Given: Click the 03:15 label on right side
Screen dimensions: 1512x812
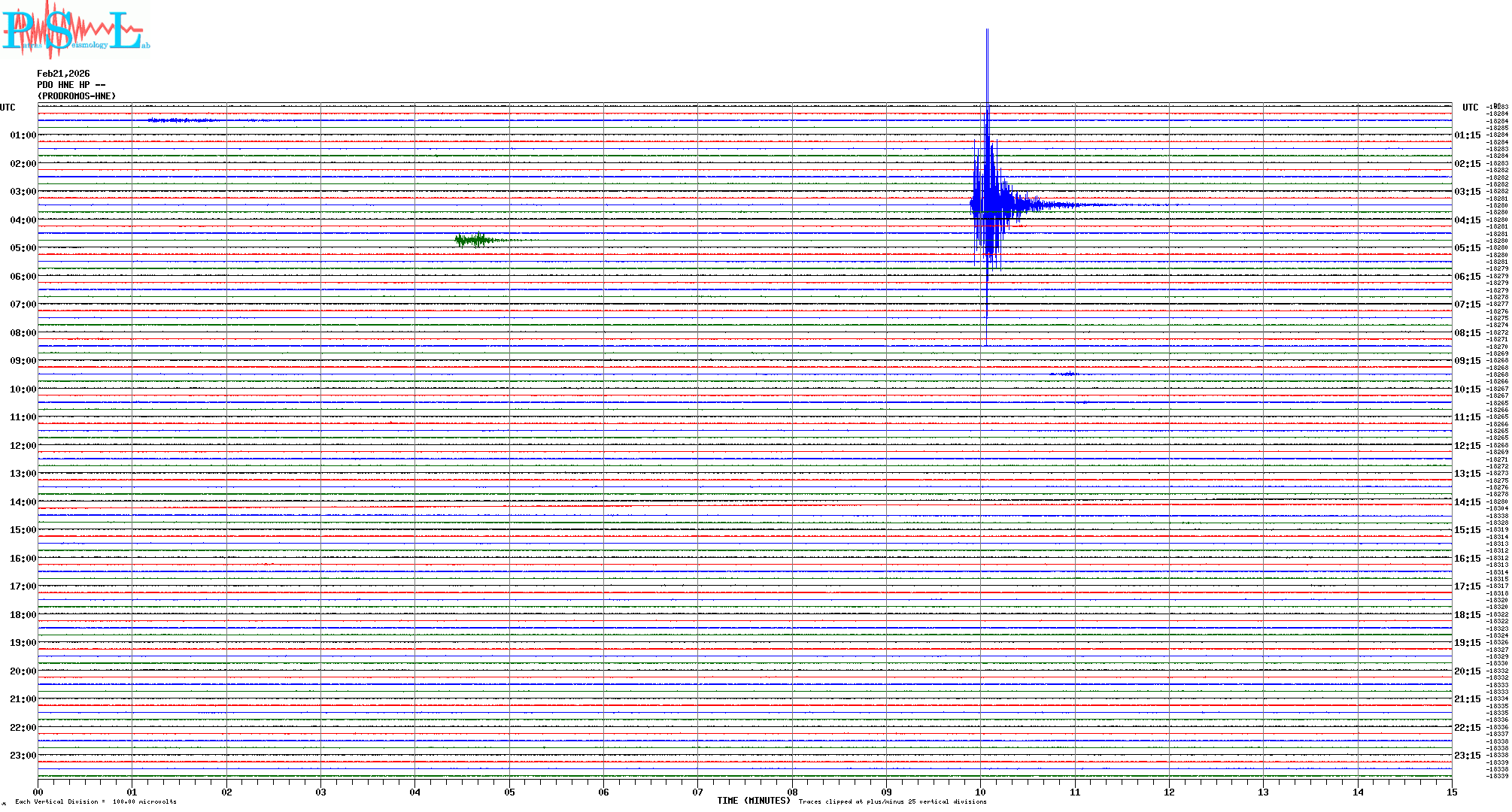Looking at the screenshot, I should coord(1467,192).
